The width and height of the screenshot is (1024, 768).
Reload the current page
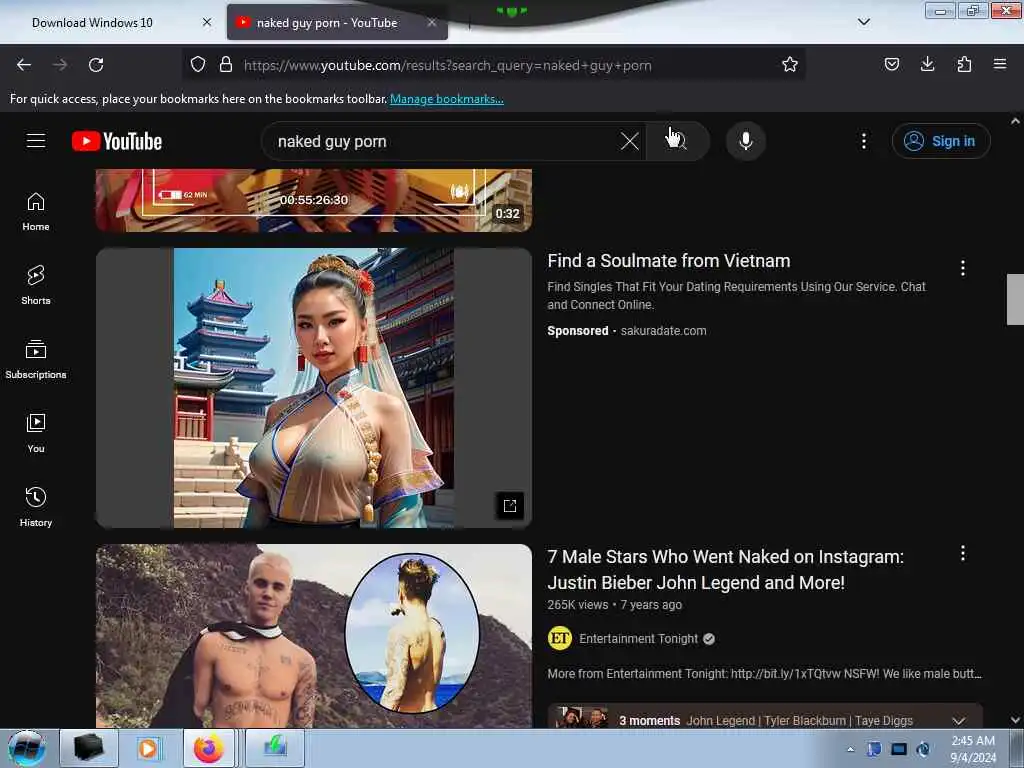[x=96, y=65]
